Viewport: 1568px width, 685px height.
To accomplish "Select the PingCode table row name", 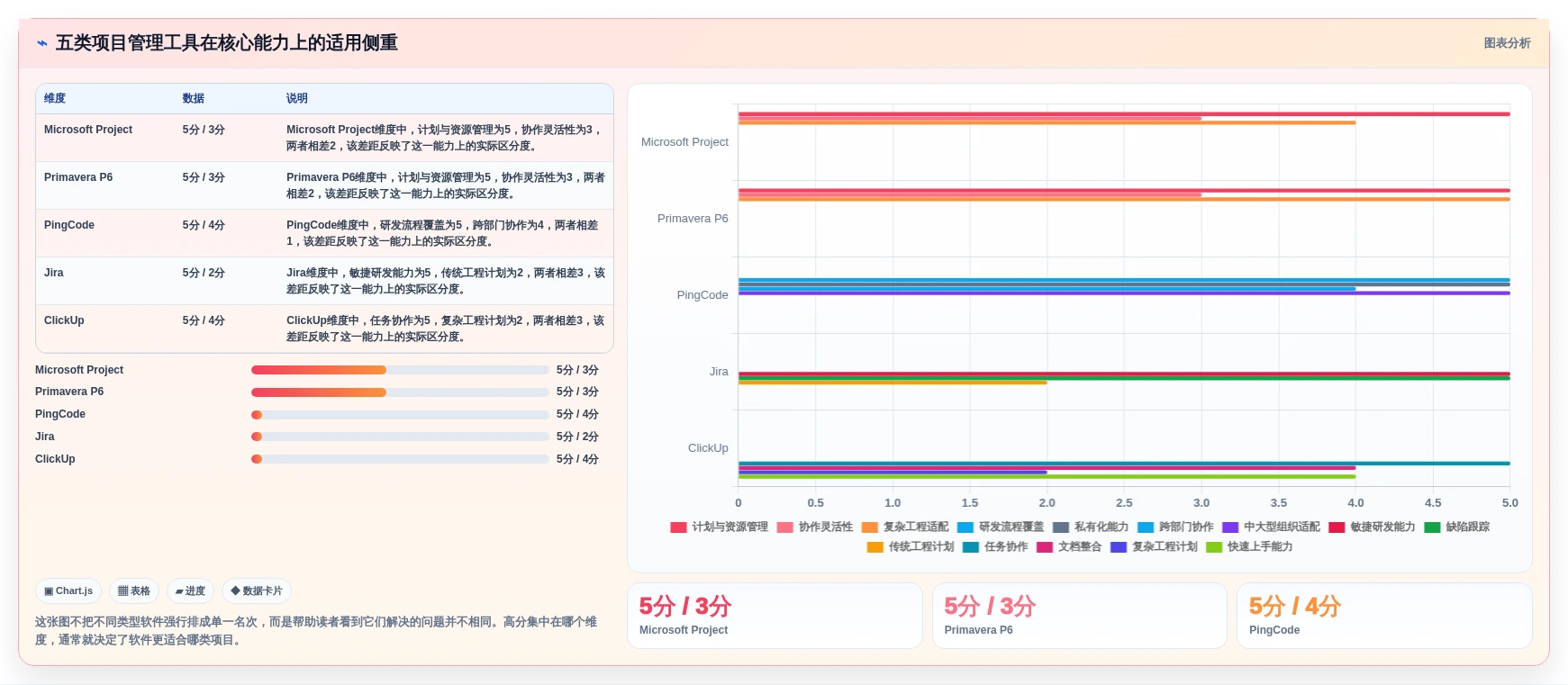I will coord(69,225).
